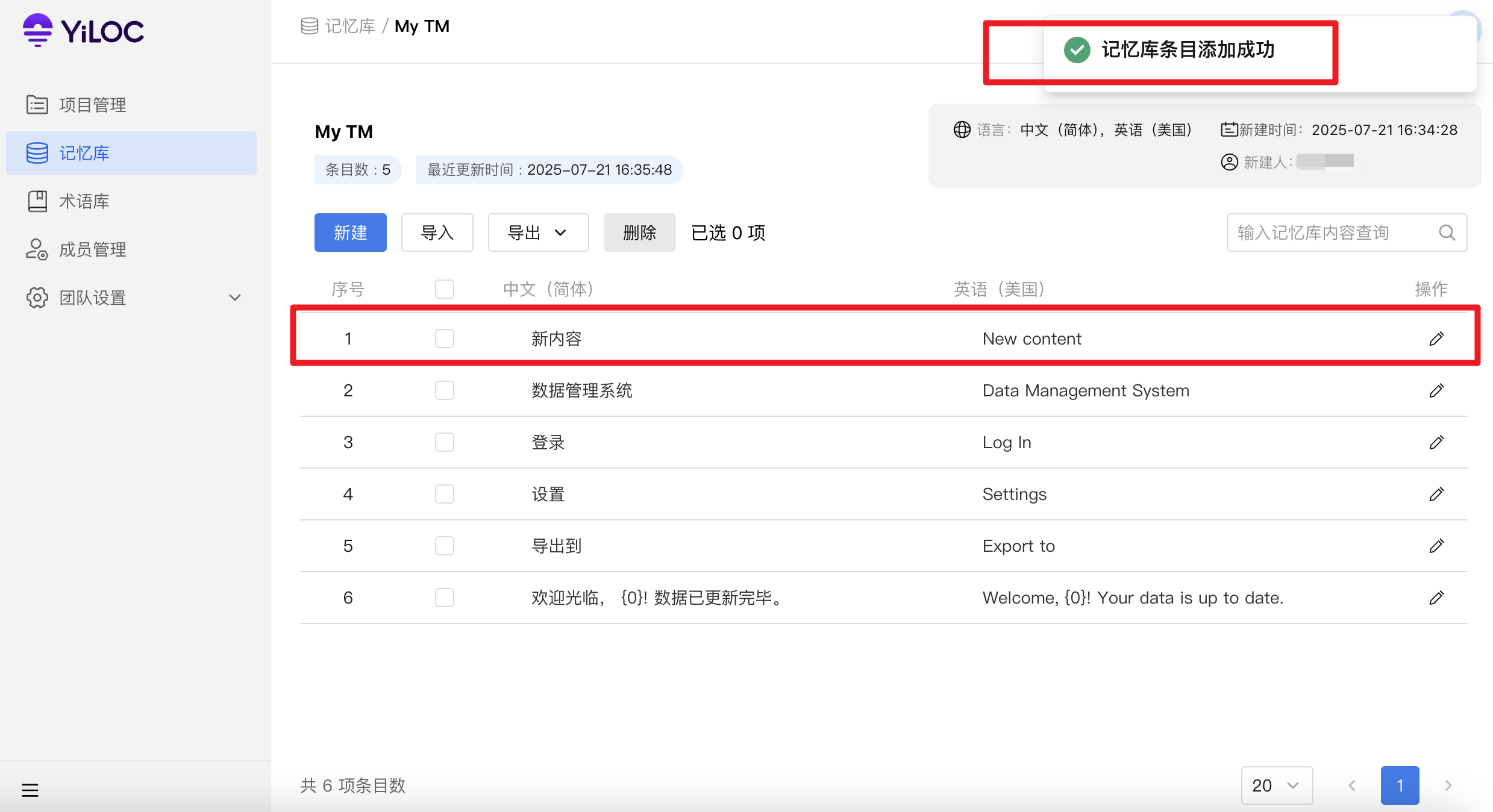Select checkbox for 数据管理系统 row
This screenshot has height=812, width=1493.
pos(445,390)
